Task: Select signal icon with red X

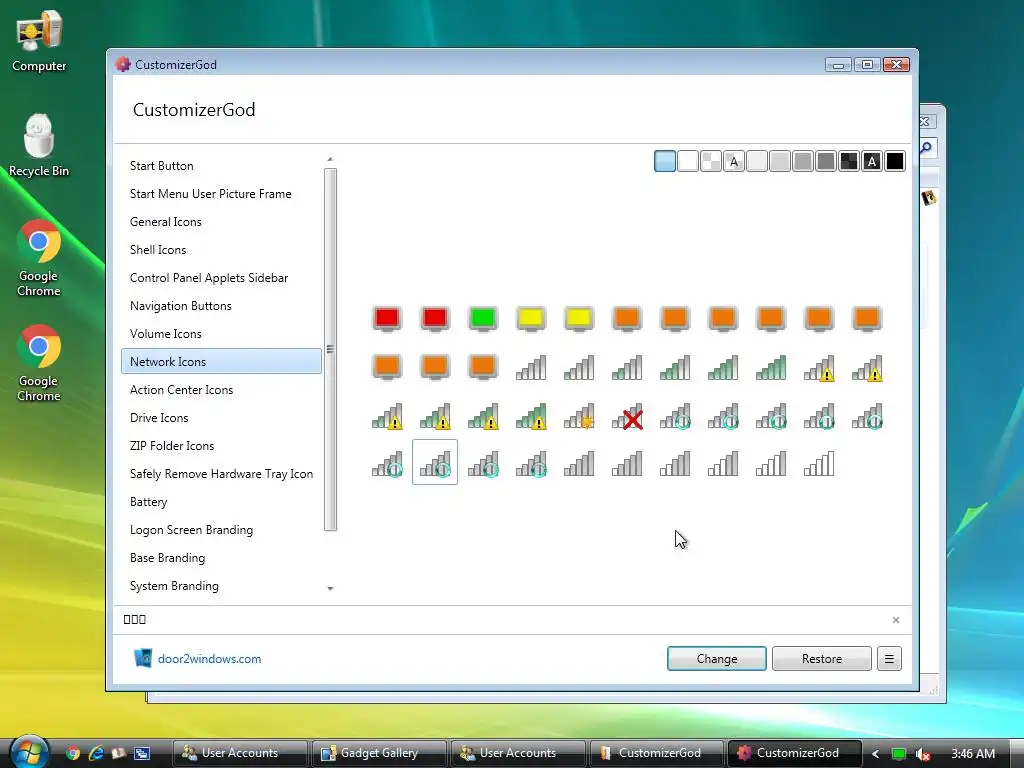Action: 627,416
